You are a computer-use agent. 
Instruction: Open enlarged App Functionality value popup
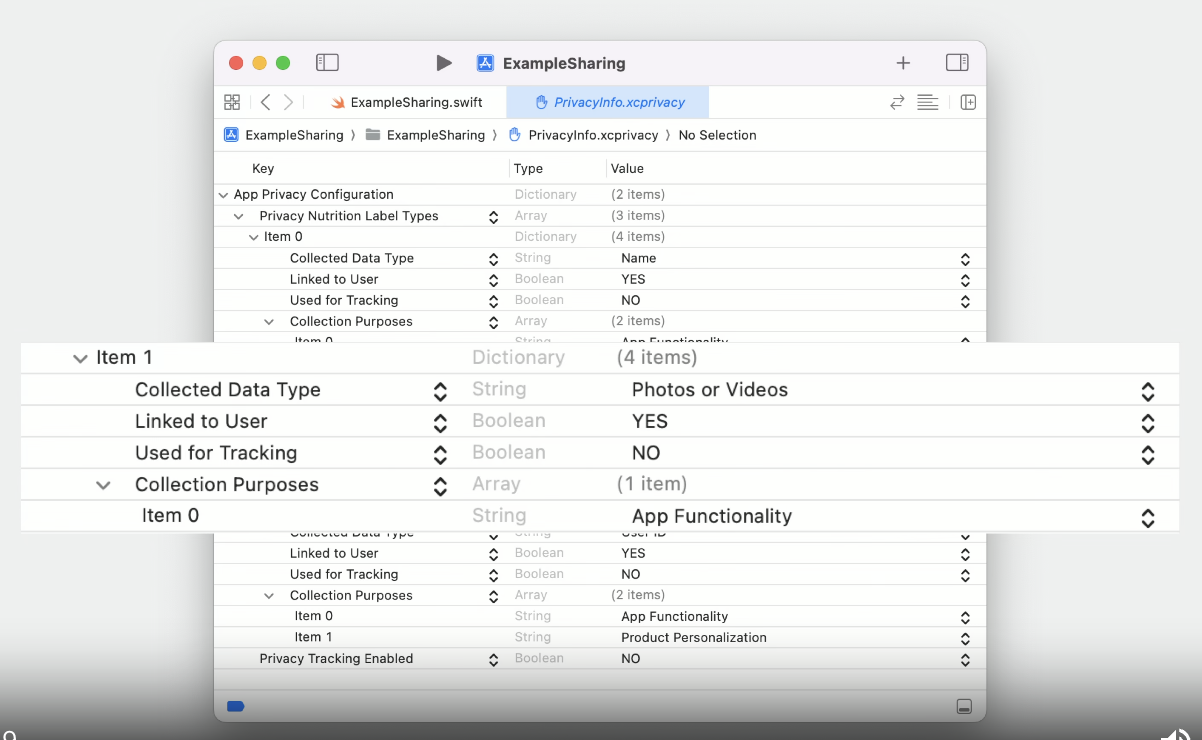tap(1148, 518)
